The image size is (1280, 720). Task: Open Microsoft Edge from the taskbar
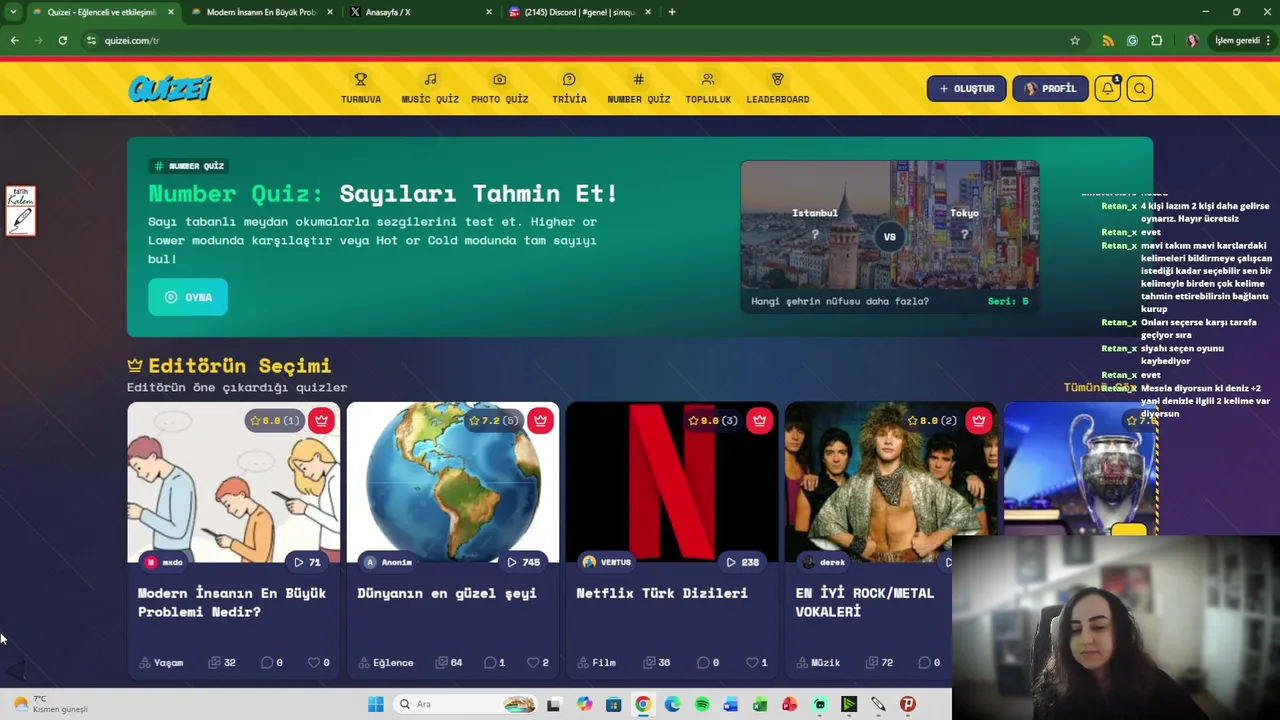click(x=672, y=704)
